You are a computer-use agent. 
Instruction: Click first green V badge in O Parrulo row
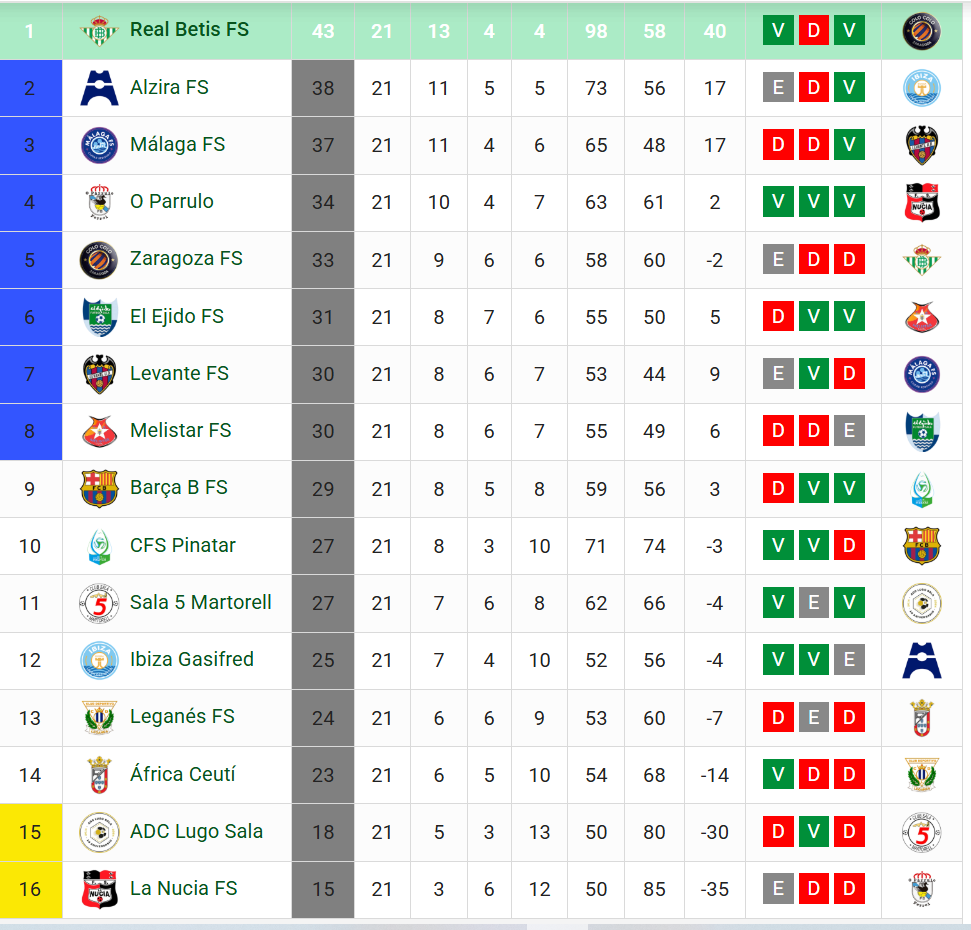click(778, 202)
